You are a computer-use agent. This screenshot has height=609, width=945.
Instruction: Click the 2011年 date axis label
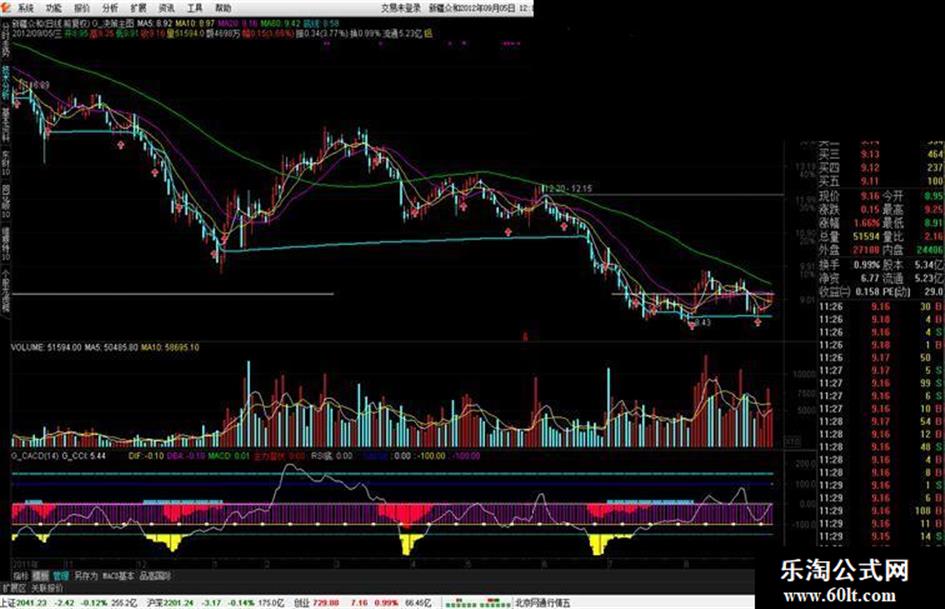pyautogui.click(x=23, y=563)
